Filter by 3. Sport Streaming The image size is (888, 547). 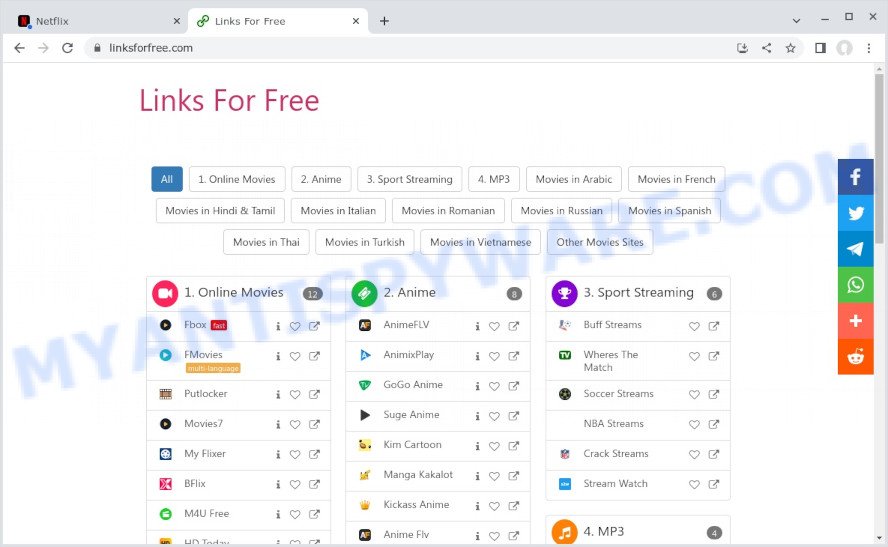click(x=409, y=179)
